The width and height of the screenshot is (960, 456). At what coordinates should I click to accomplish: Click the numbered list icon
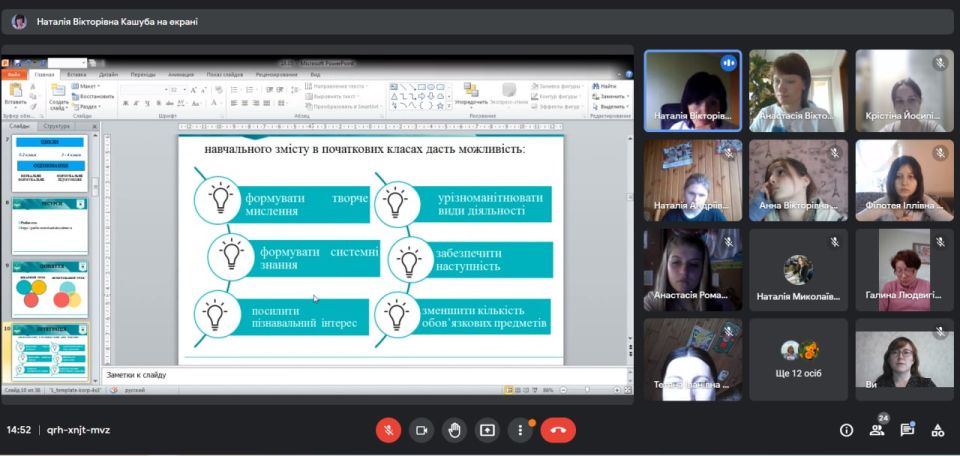coord(249,90)
